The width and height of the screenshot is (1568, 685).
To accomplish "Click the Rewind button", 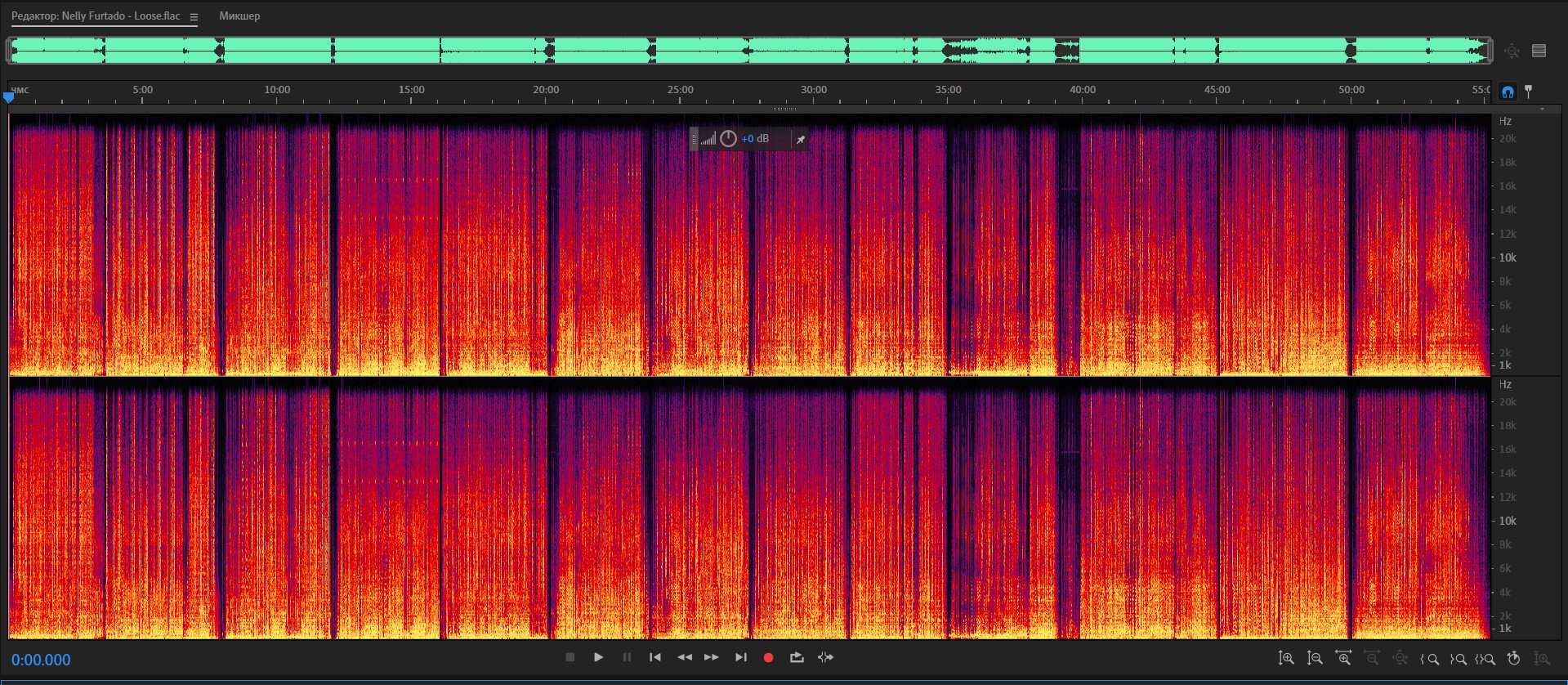I will [x=685, y=657].
